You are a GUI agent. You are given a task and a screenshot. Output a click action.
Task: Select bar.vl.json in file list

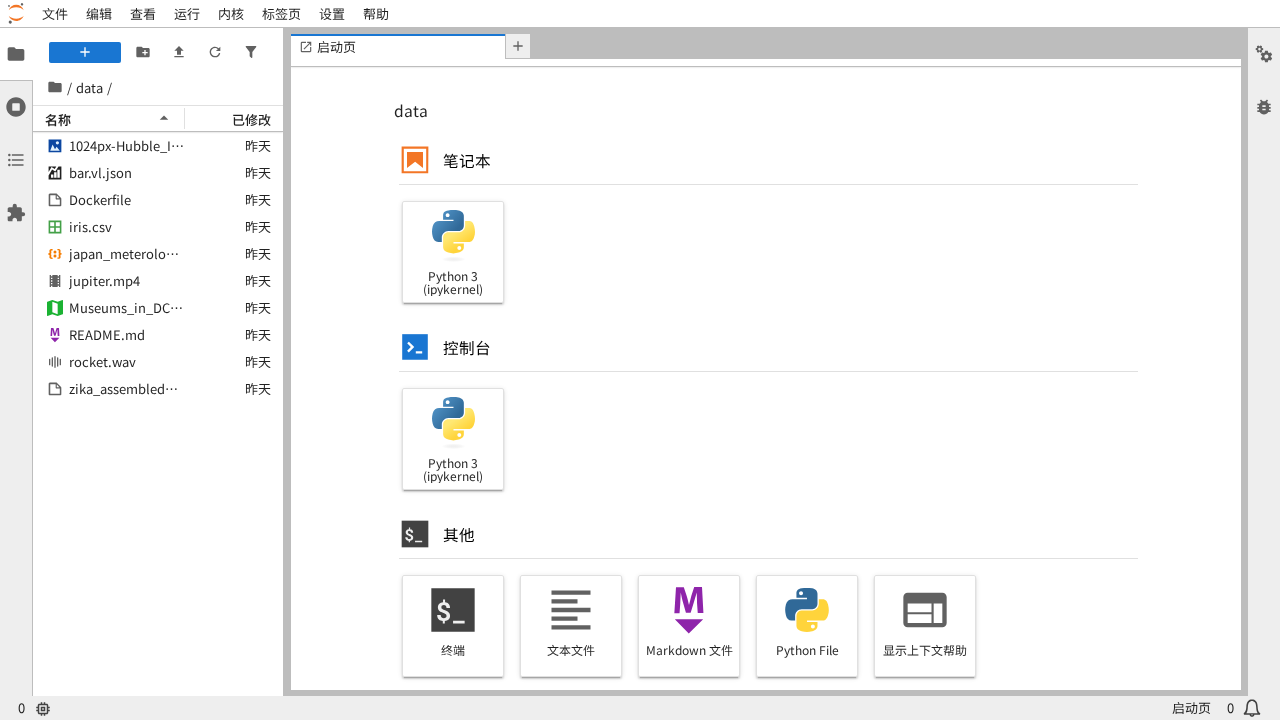[x=158, y=173]
